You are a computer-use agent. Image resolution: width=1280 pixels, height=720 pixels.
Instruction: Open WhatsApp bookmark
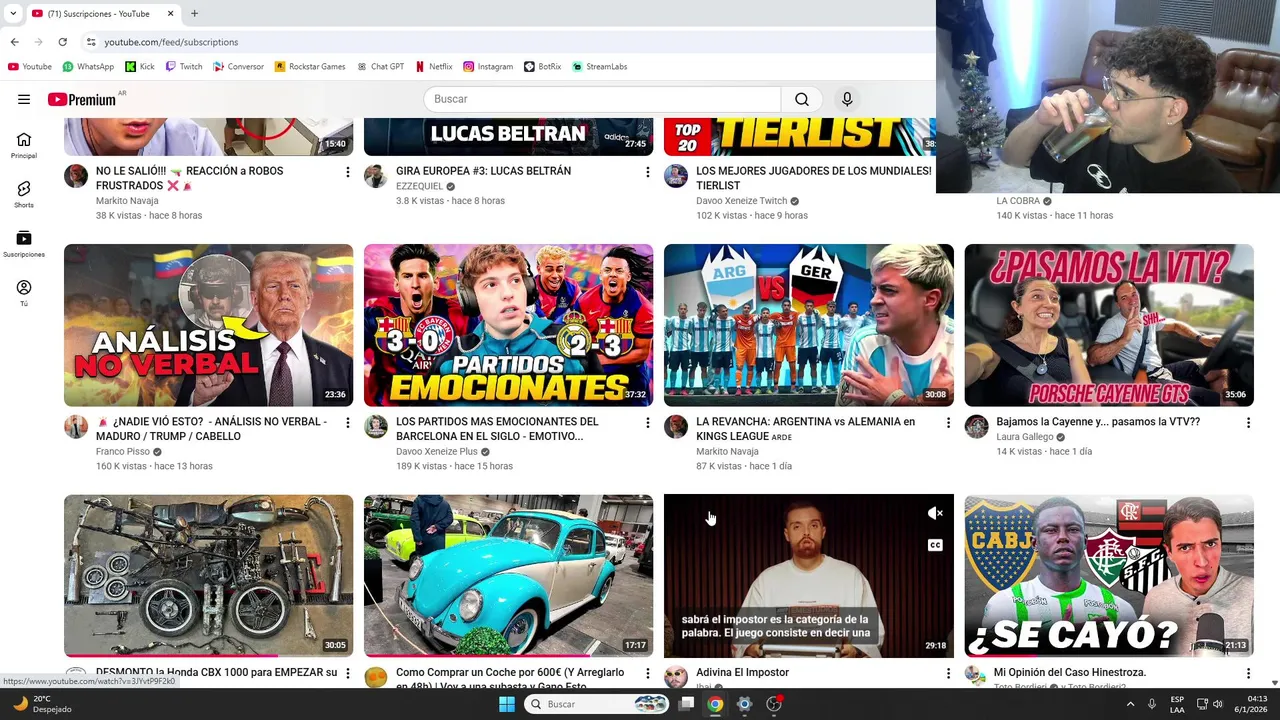(88, 67)
